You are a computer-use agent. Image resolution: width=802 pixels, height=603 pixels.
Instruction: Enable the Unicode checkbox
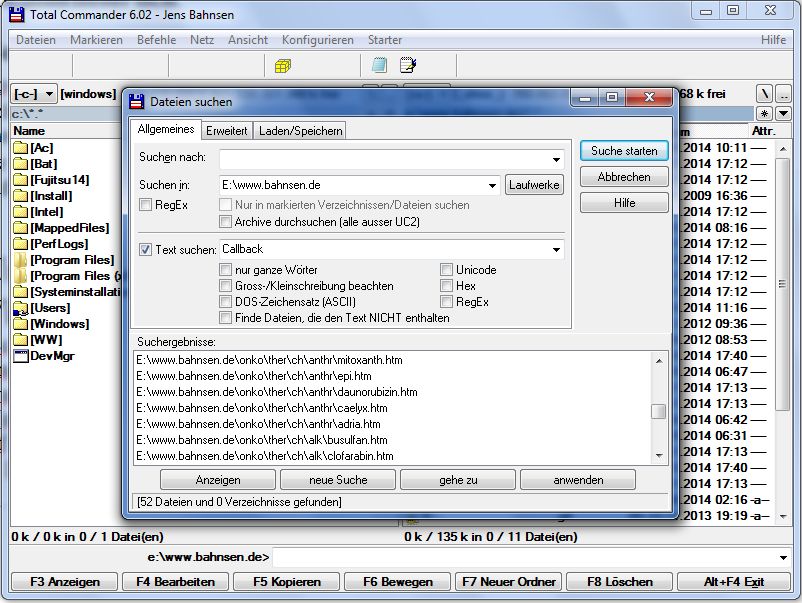447,270
